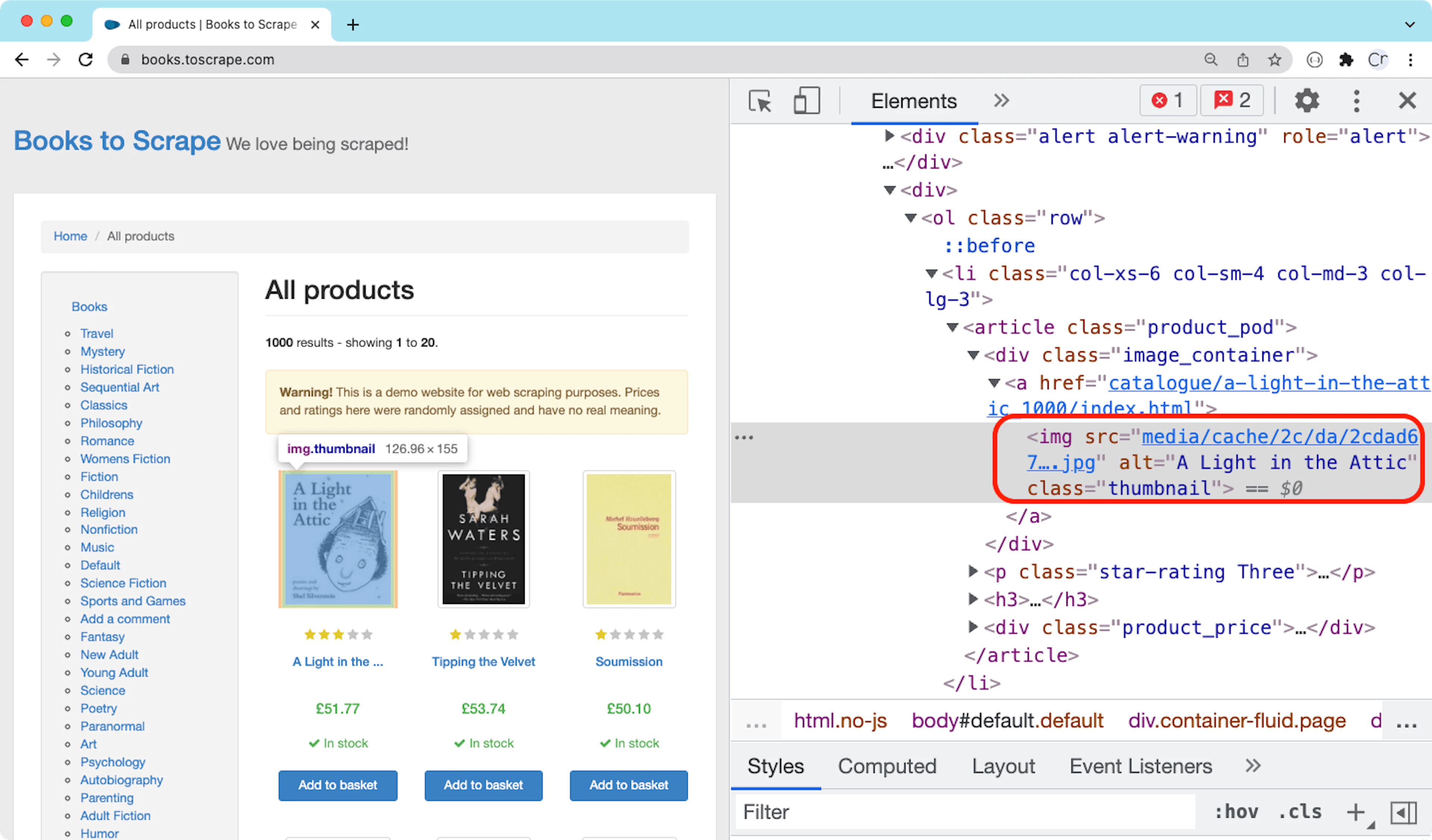The height and width of the screenshot is (840, 1432).
Task: Toggle the computed styles sidebar pane
Action: click(x=1403, y=813)
